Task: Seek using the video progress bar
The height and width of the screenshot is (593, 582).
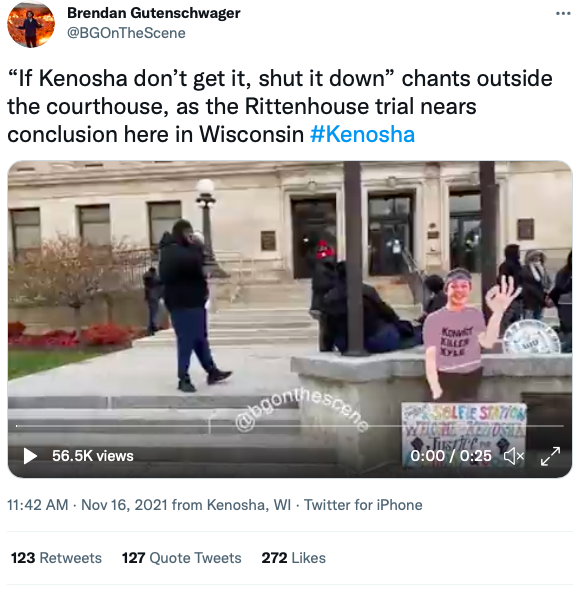Action: tap(290, 426)
